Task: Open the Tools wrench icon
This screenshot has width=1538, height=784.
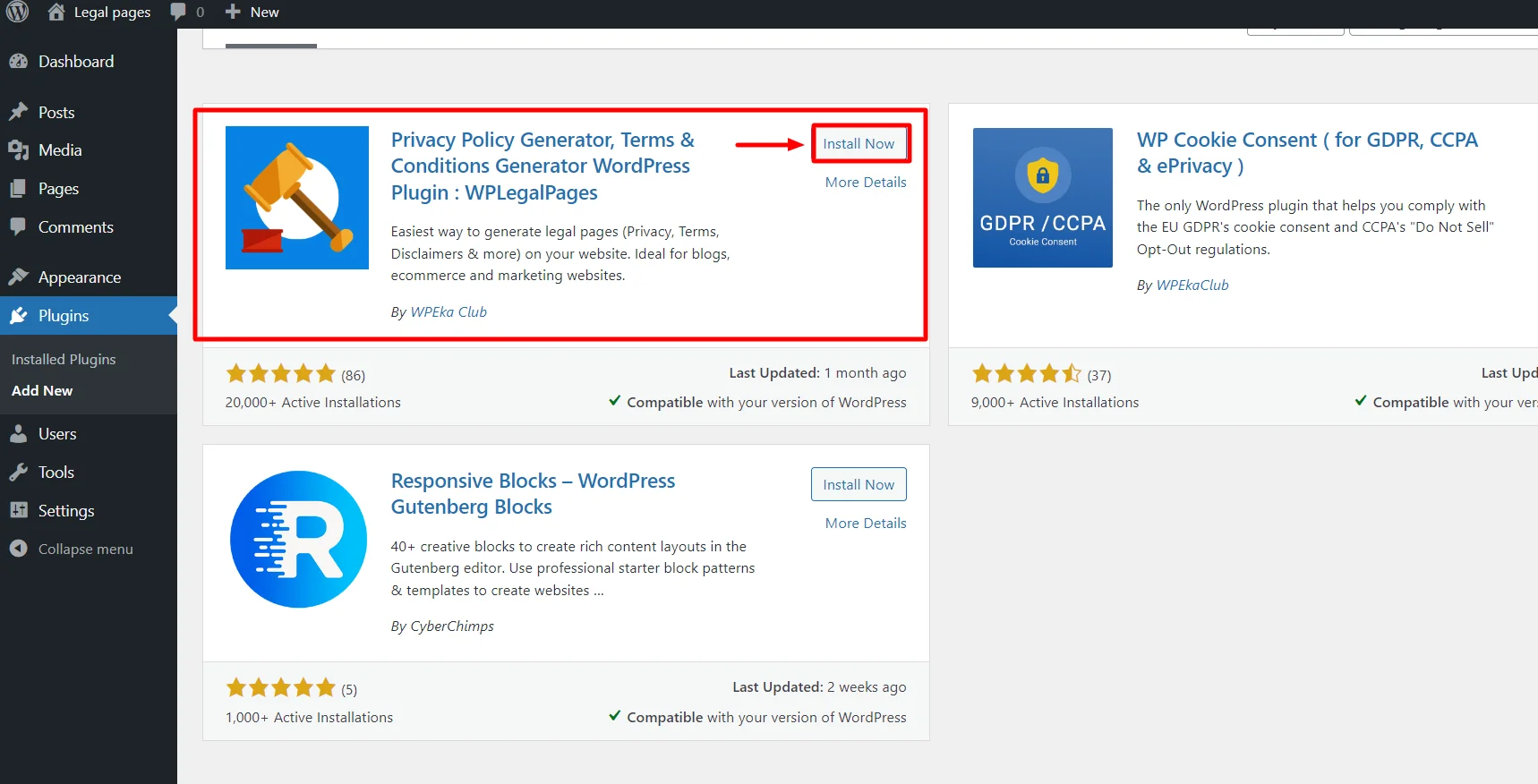Action: (19, 473)
